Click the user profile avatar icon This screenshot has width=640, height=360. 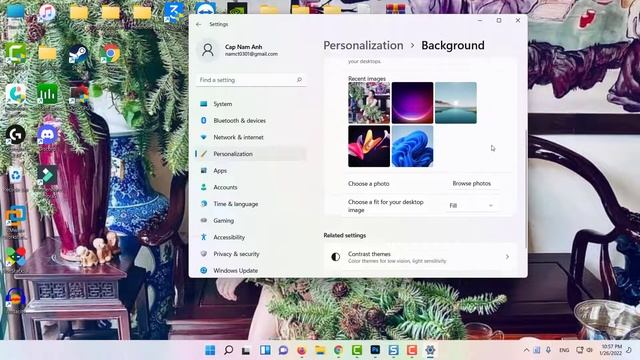(x=208, y=50)
